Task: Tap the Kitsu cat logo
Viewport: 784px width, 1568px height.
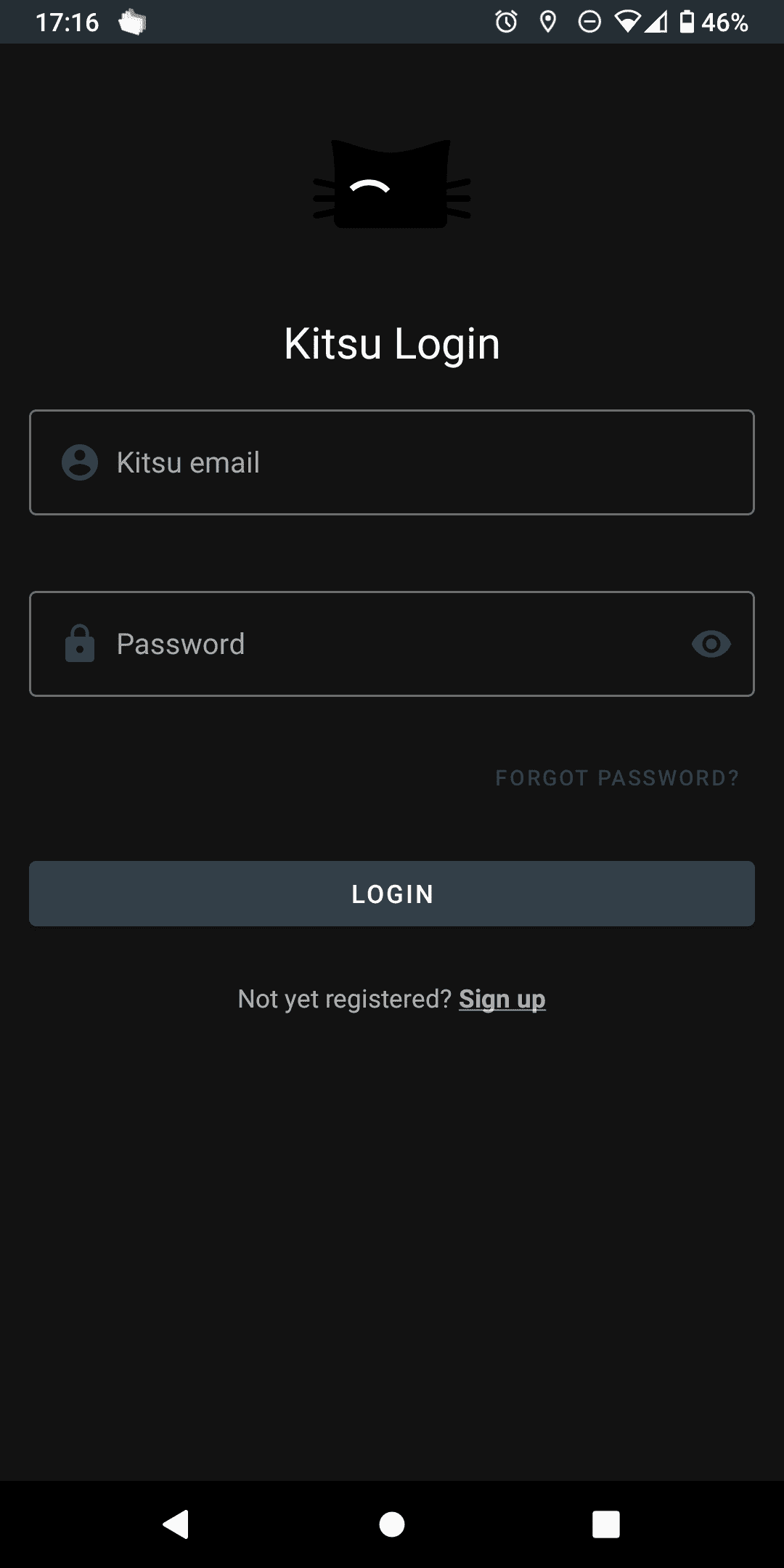Action: (392, 184)
